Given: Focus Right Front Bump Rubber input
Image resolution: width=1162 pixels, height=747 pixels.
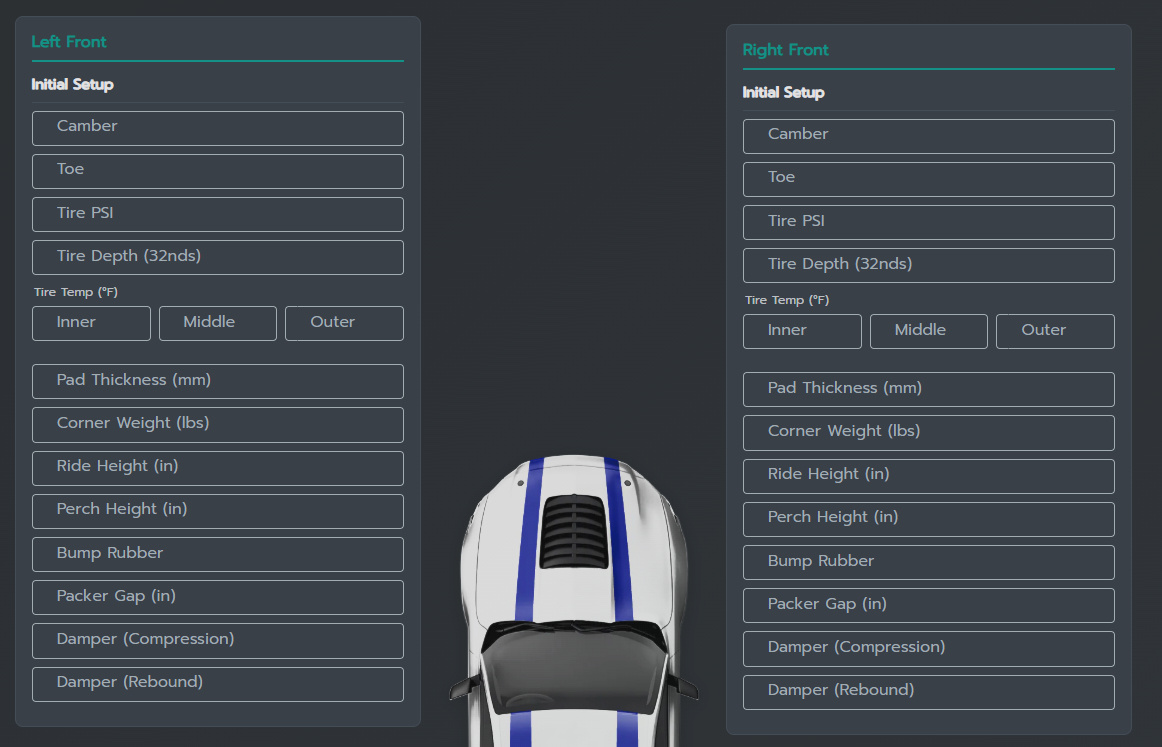Looking at the screenshot, I should (928, 562).
